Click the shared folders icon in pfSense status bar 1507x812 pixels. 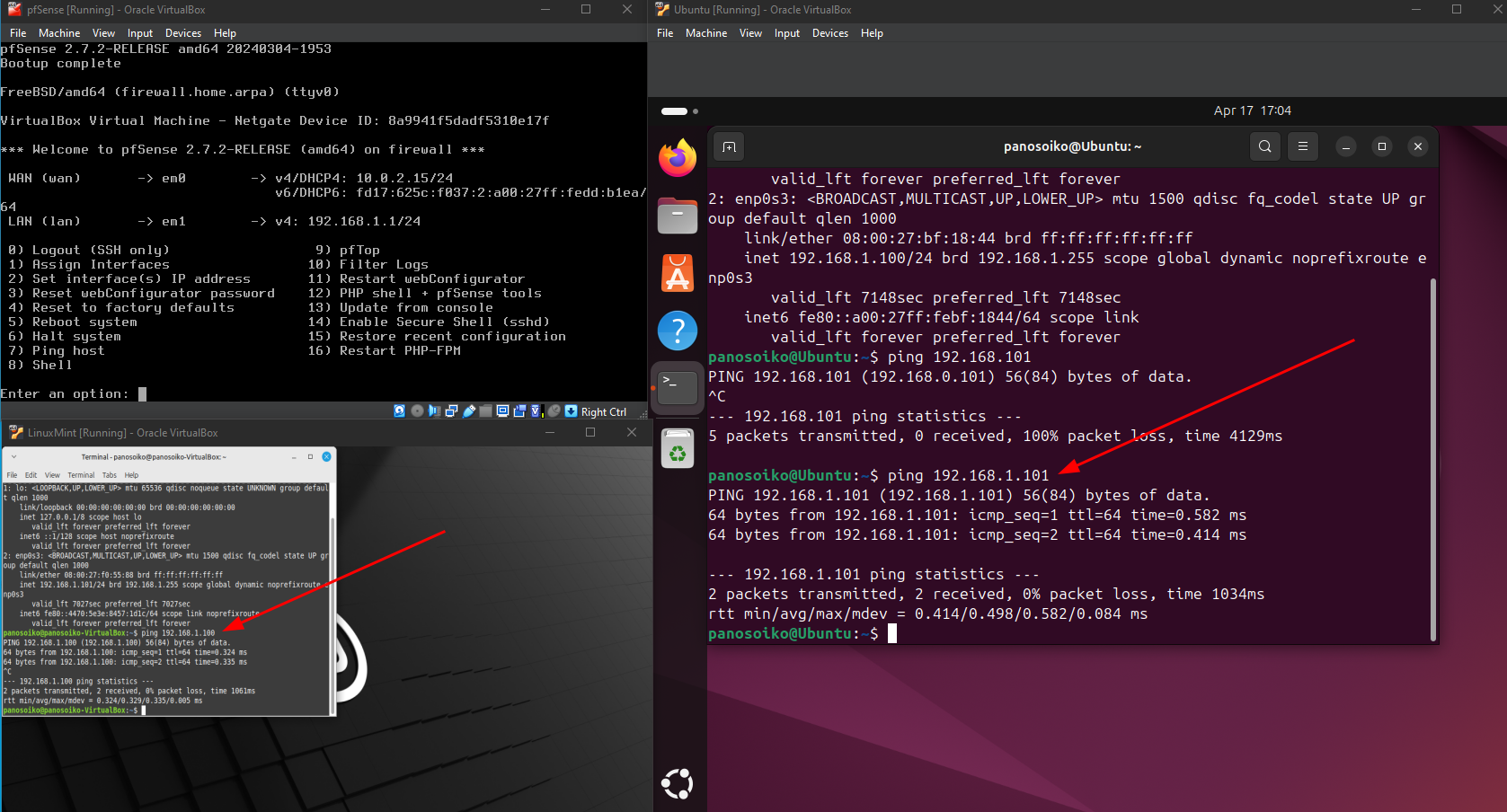coord(485,410)
